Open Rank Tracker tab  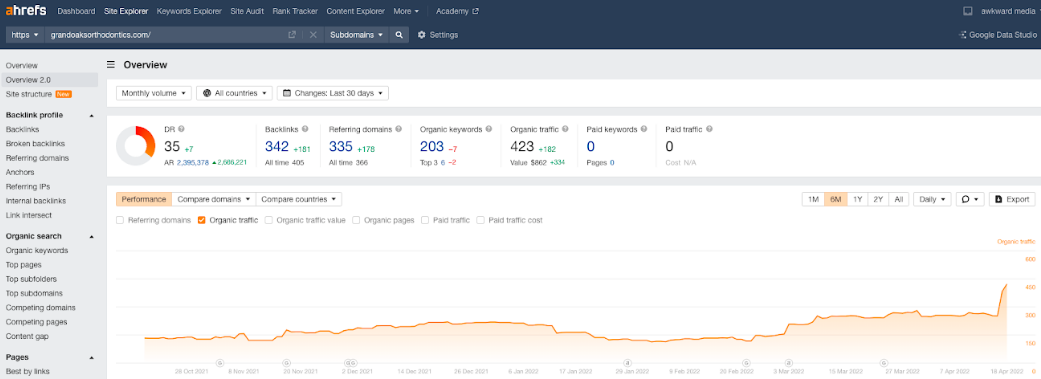295,11
